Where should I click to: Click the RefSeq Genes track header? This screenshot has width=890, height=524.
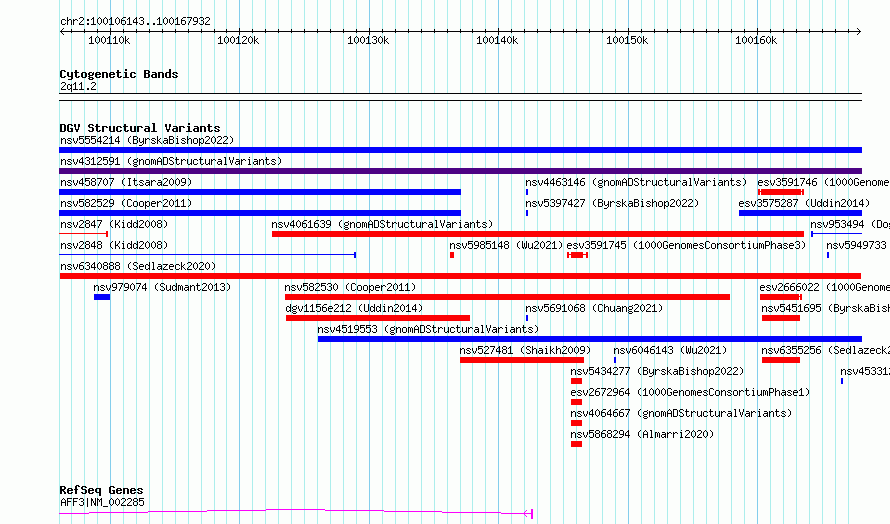102,491
